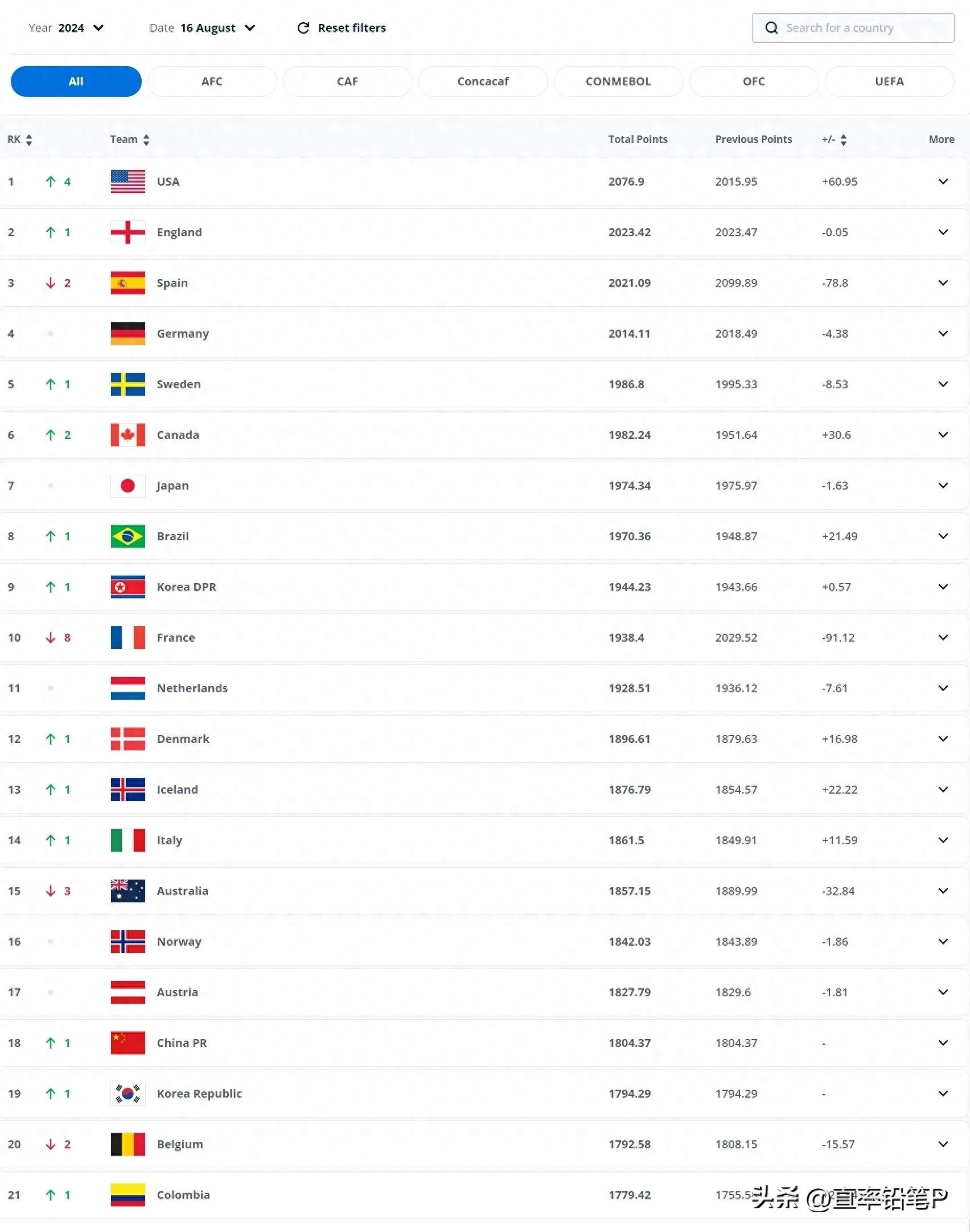Open the Date 16 August dropdown
Image resolution: width=970 pixels, height=1232 pixels.
tap(202, 28)
